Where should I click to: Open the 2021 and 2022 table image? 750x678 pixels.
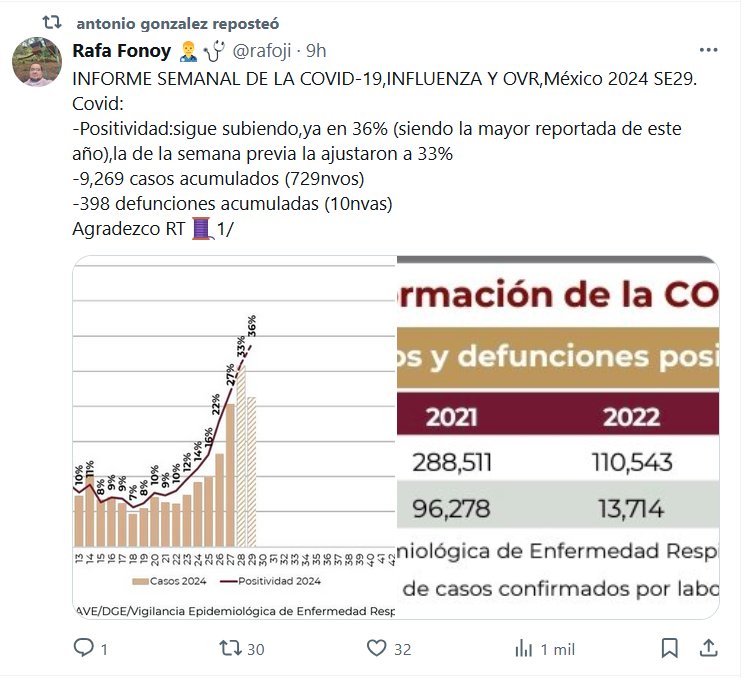click(x=559, y=438)
